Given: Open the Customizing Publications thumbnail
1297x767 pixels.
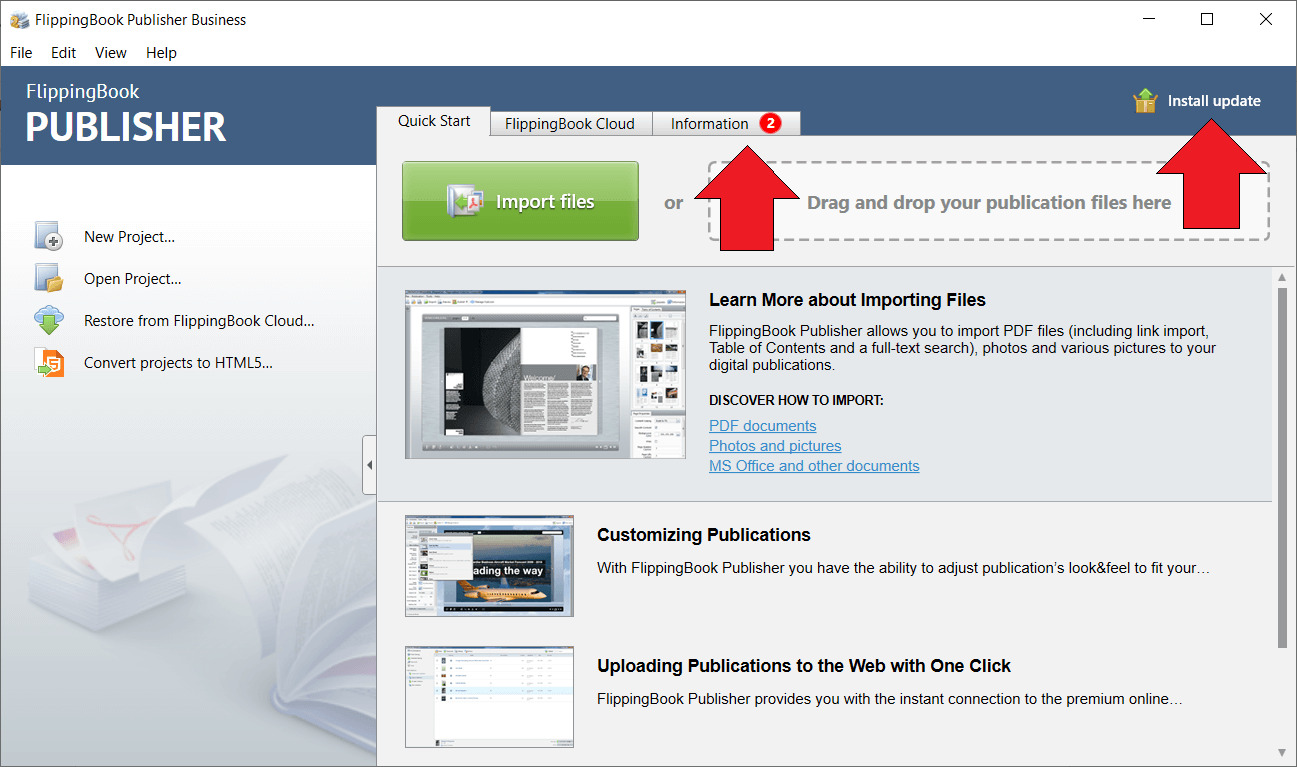Looking at the screenshot, I should click(489, 566).
